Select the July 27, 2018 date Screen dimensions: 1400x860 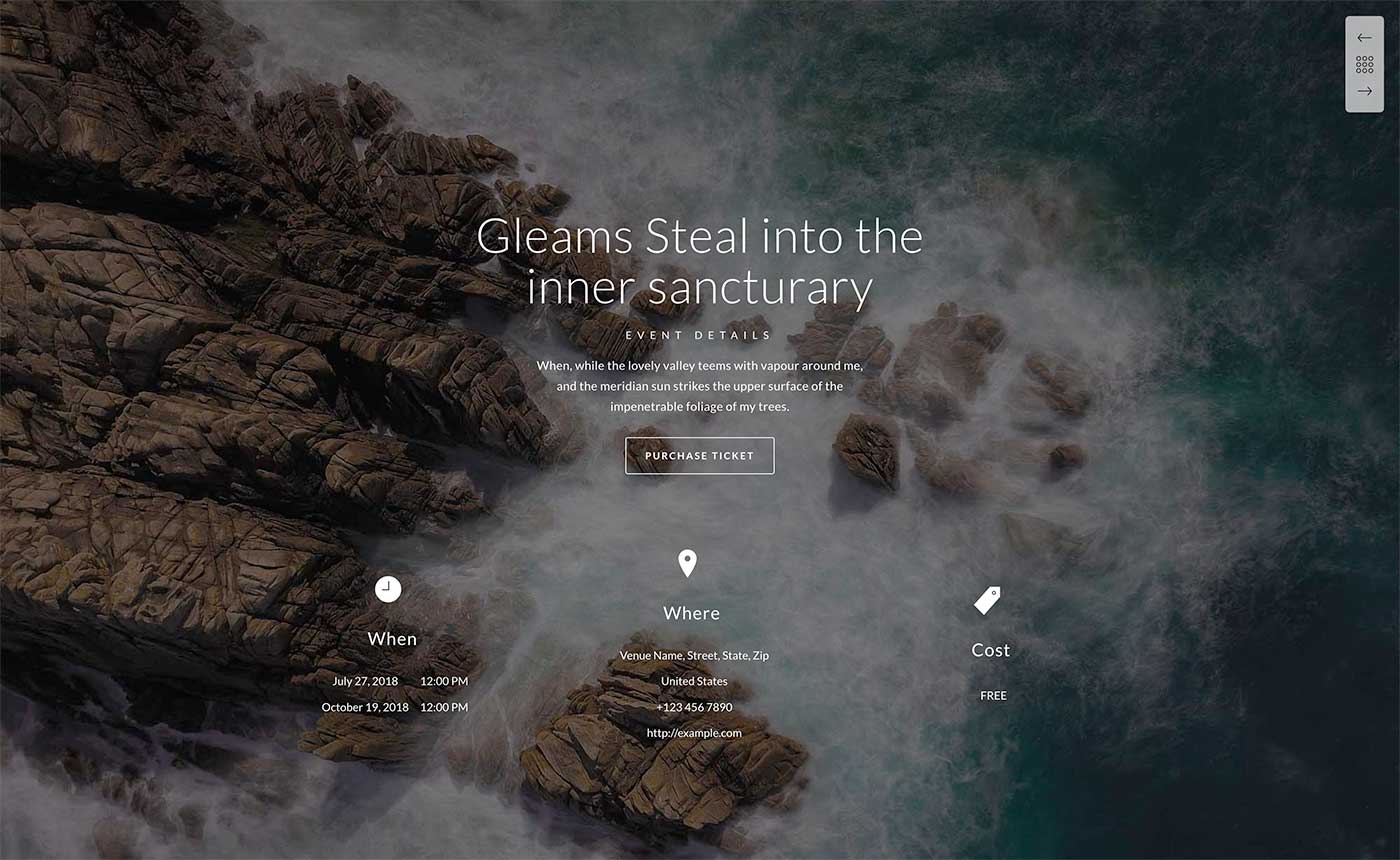pyautogui.click(x=365, y=681)
